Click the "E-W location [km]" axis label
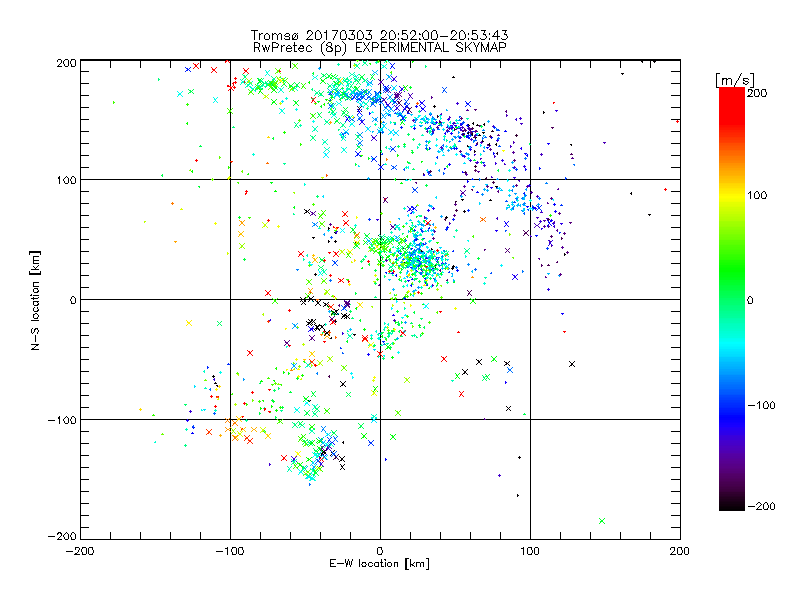This screenshot has width=800, height=600. coord(379,563)
